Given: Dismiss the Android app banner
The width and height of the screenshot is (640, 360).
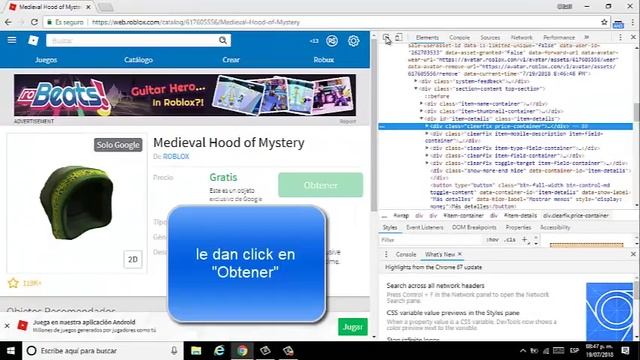Looking at the screenshot, I should (x=7, y=326).
